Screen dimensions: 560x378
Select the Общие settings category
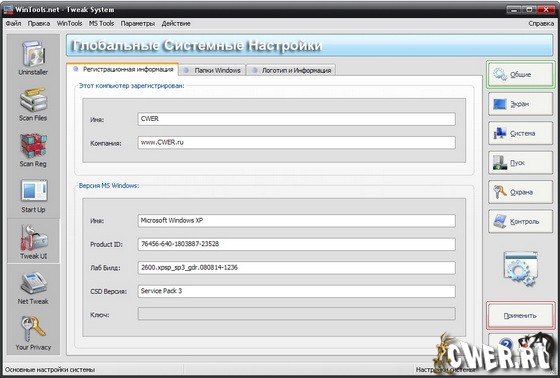pos(520,74)
